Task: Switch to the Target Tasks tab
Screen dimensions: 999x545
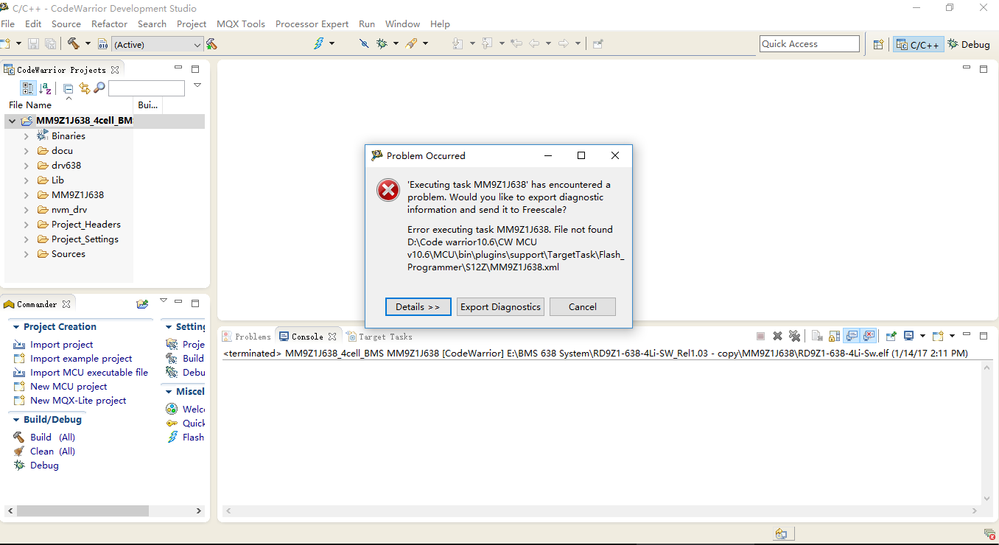Action: coord(379,337)
